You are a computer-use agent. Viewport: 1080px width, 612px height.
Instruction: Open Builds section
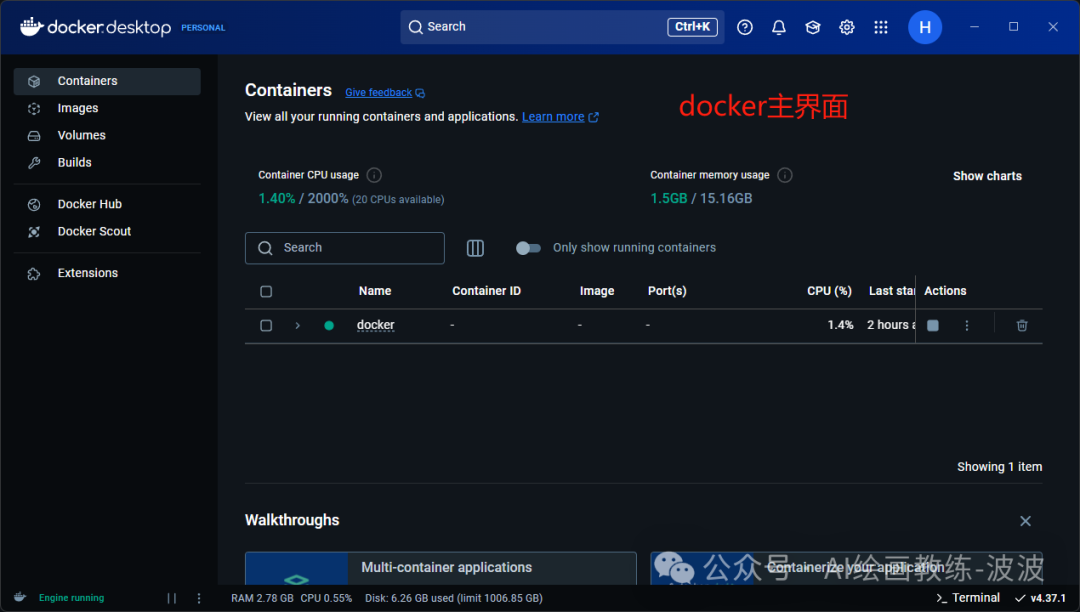tap(107, 162)
